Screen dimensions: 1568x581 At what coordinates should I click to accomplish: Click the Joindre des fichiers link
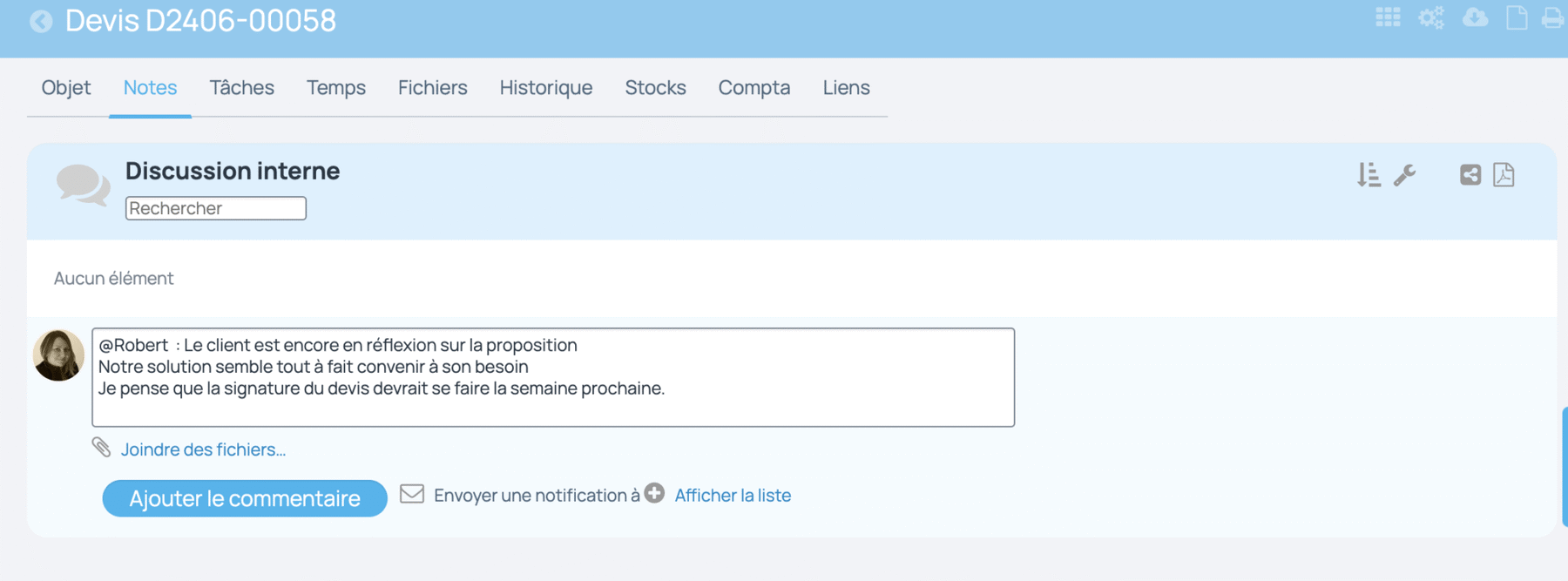[203, 449]
